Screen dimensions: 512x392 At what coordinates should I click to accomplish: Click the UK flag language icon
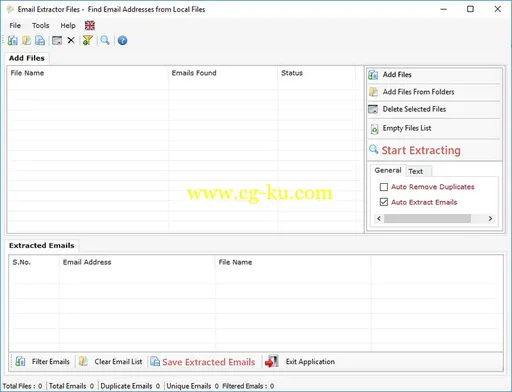coord(90,25)
